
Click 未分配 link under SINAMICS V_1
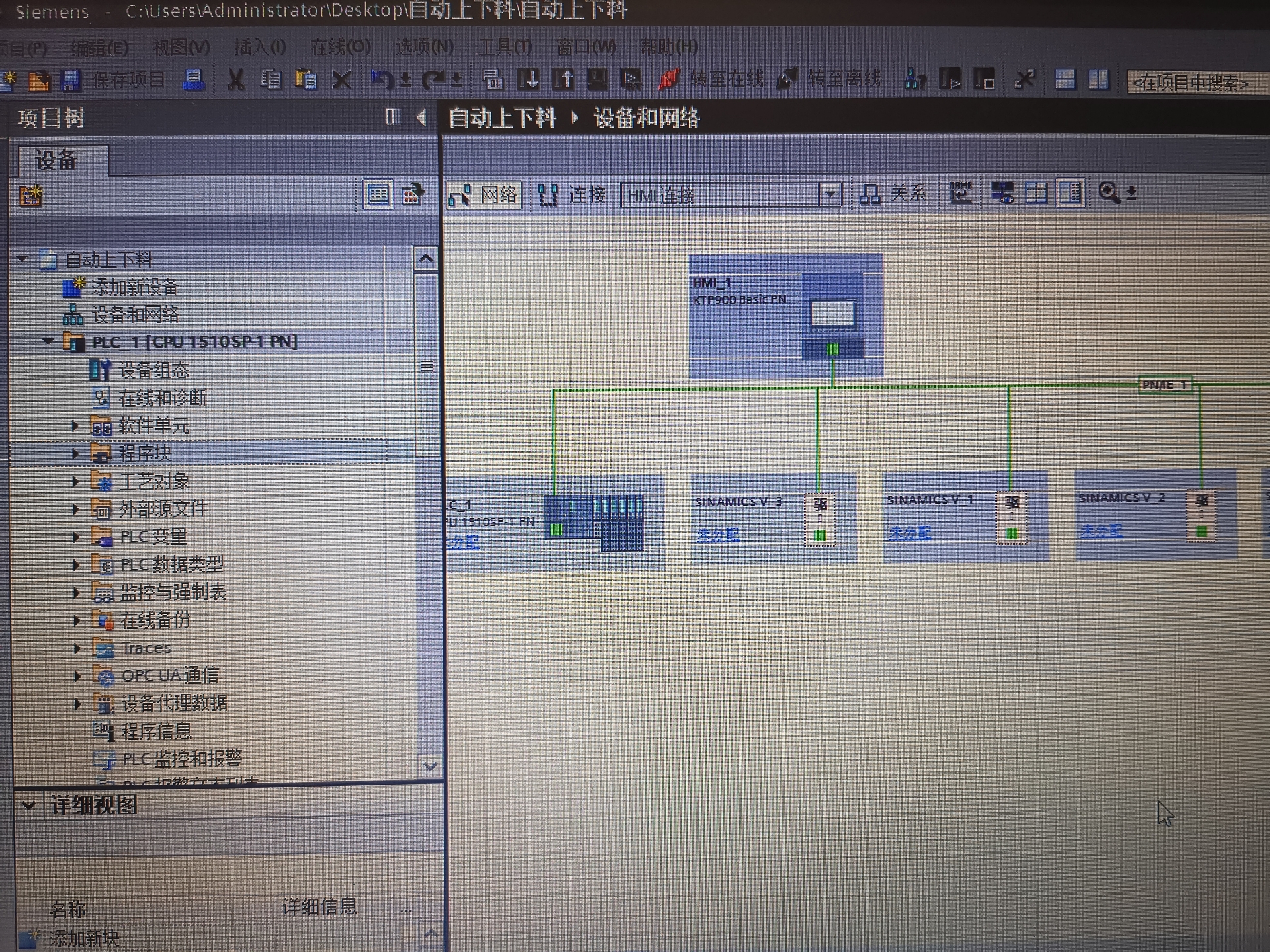click(910, 533)
